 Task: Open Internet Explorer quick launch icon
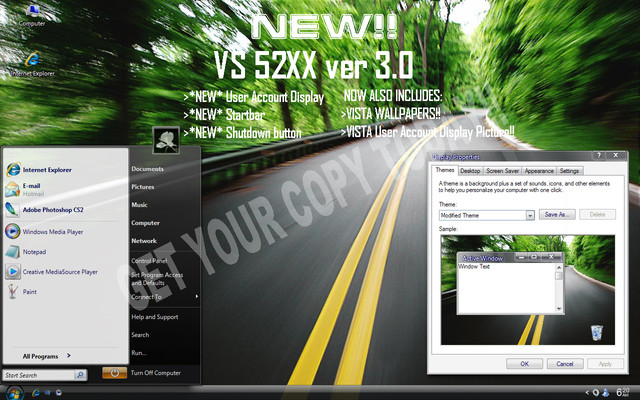click(x=36, y=392)
